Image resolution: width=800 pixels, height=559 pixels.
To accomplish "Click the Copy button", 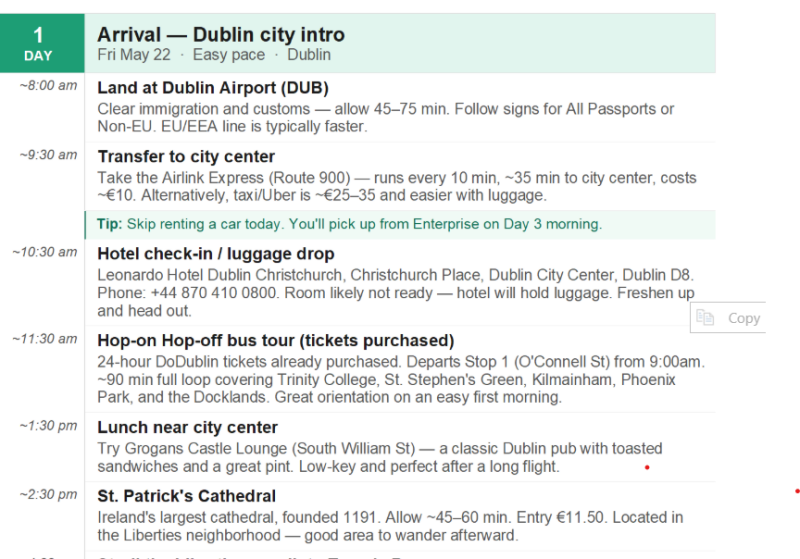I will pos(728,318).
